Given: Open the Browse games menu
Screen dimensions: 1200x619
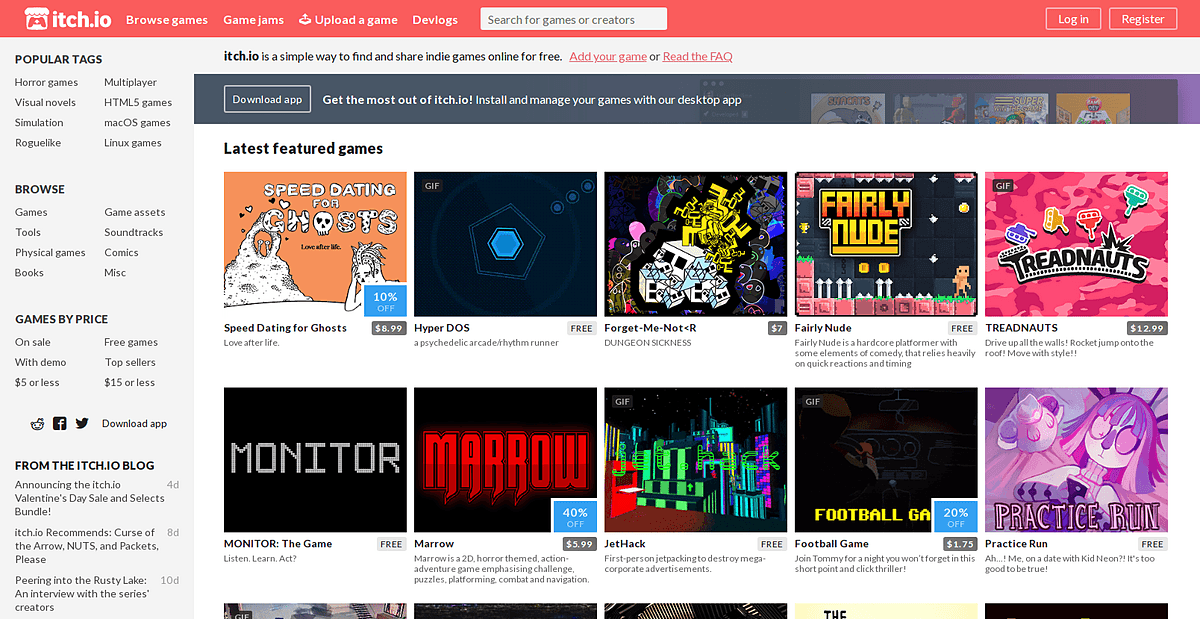Looking at the screenshot, I should 166,19.
